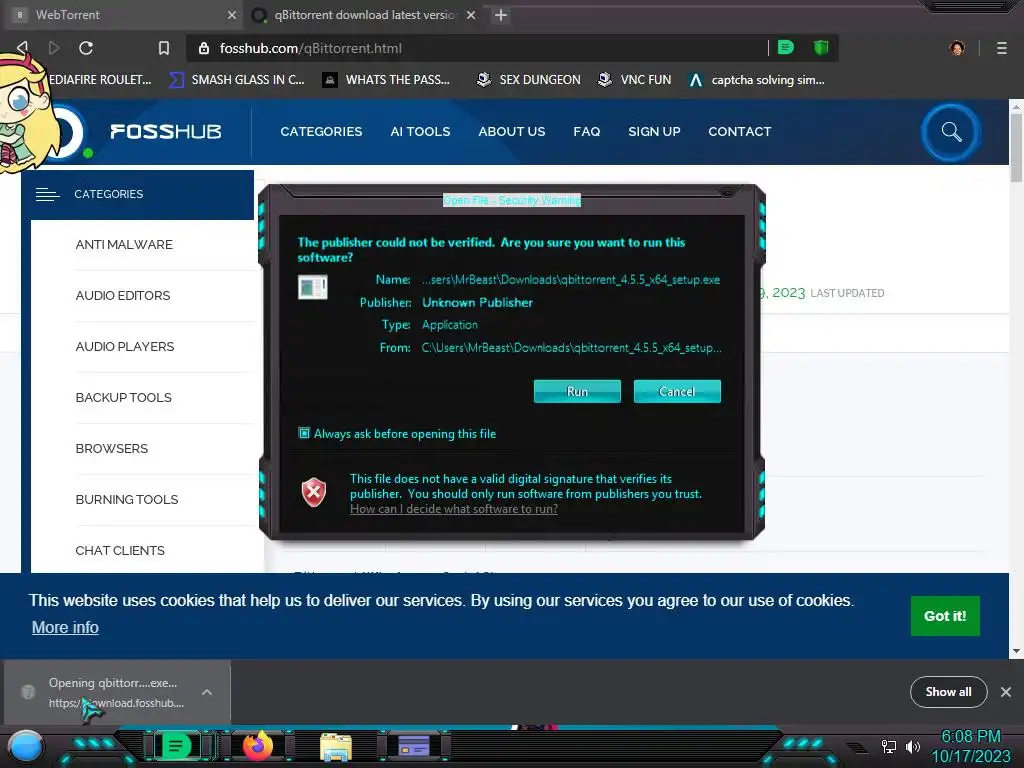The image size is (1024, 768).
Task: Open AI TOOLS in the navigation
Action: 420,131
